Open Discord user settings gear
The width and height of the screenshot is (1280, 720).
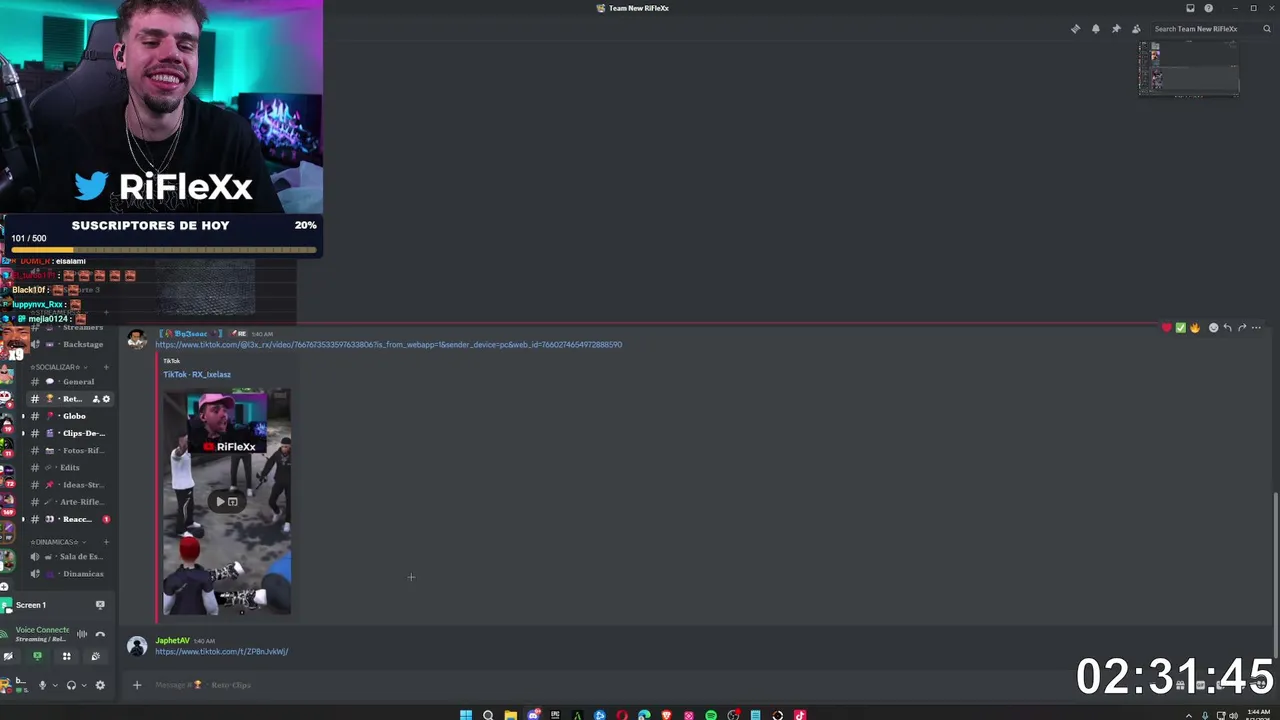click(100, 685)
